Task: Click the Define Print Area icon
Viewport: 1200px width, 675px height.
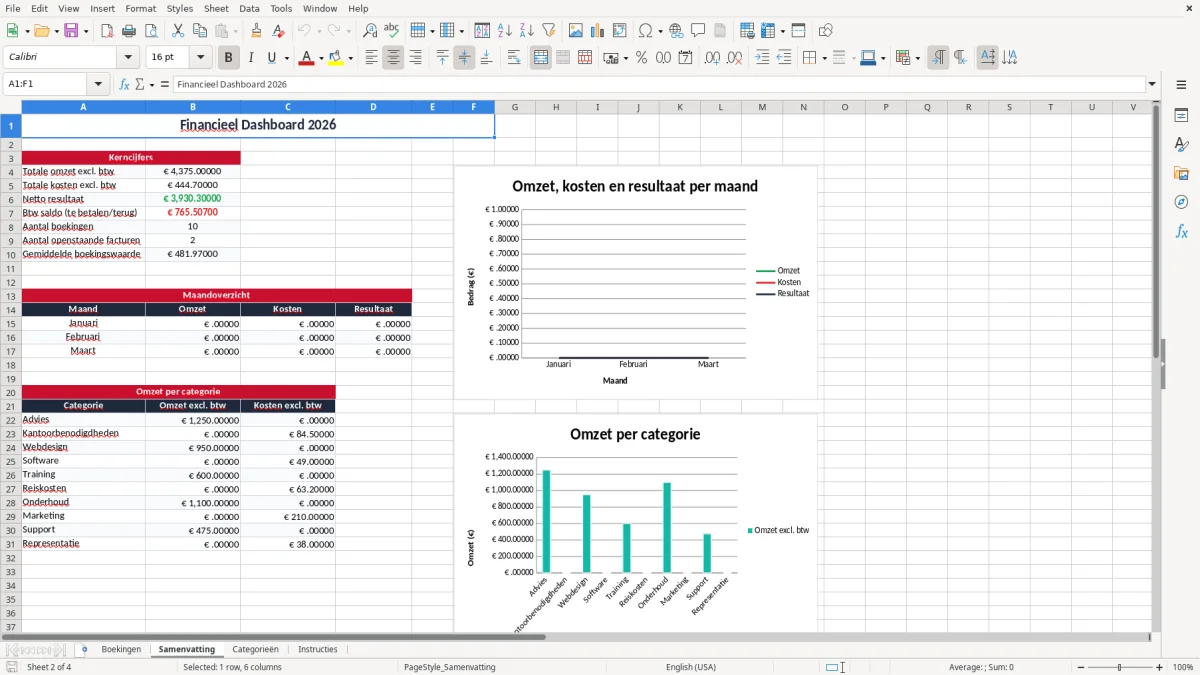Action: click(x=746, y=31)
